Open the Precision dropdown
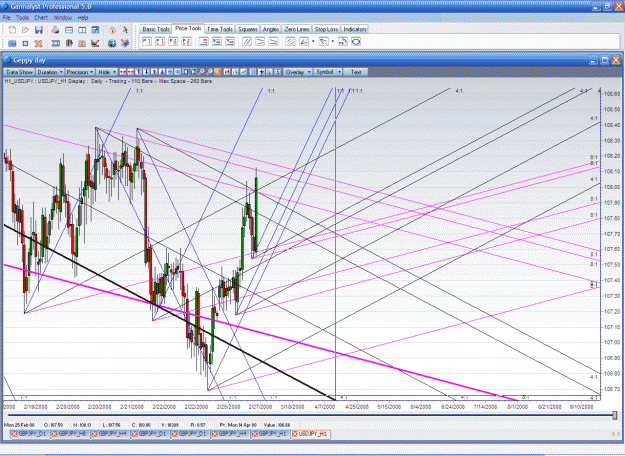The image size is (625, 456). click(80, 72)
